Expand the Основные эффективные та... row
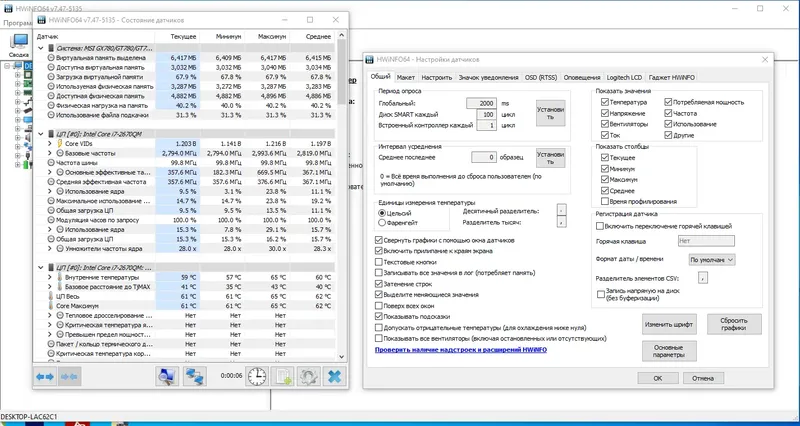 [49, 172]
